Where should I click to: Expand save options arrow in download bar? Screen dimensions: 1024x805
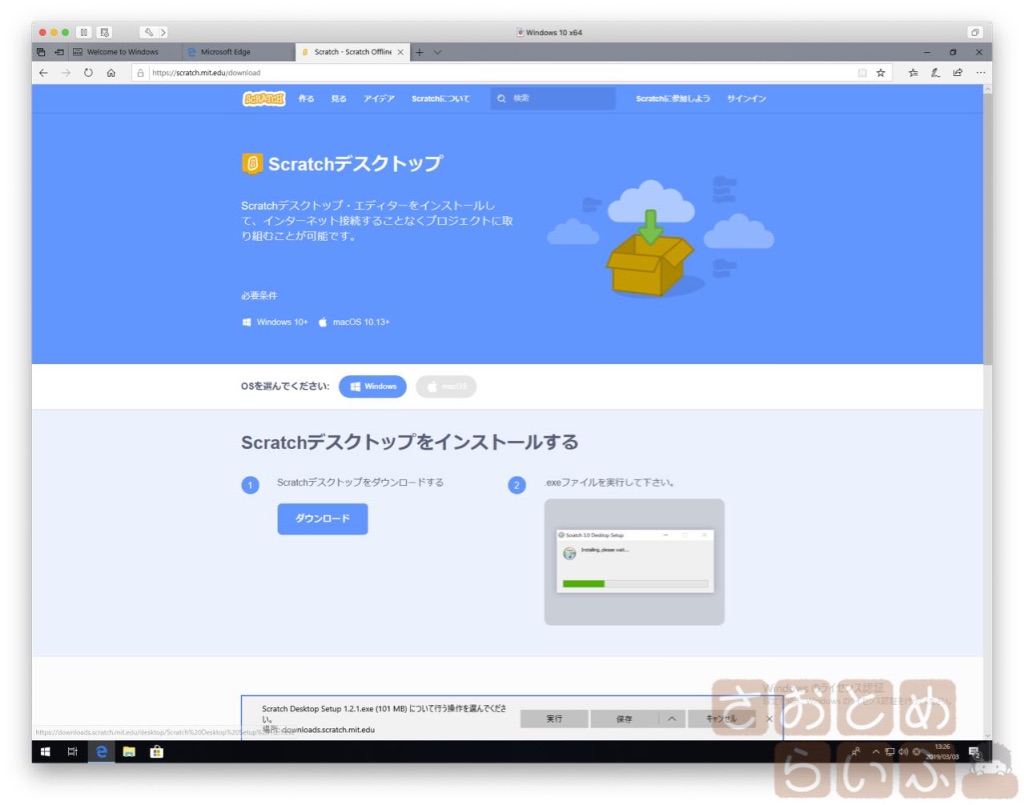point(672,719)
